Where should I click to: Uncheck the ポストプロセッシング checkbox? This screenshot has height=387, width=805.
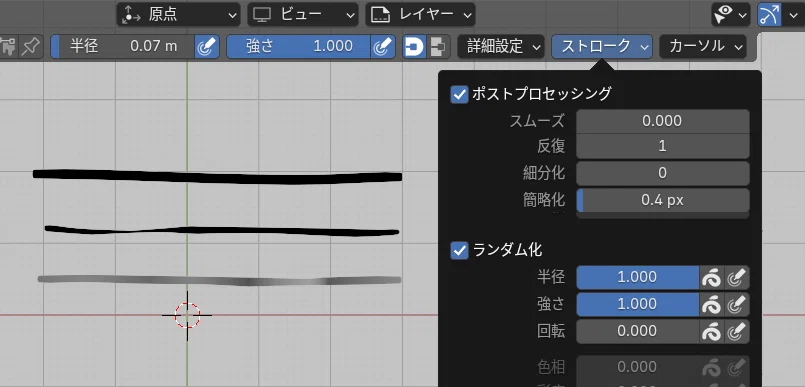click(459, 94)
